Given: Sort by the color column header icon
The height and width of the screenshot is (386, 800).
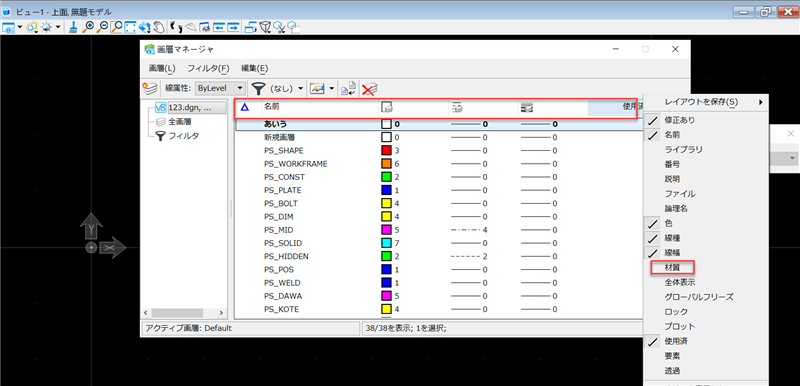Looking at the screenshot, I should [387, 107].
